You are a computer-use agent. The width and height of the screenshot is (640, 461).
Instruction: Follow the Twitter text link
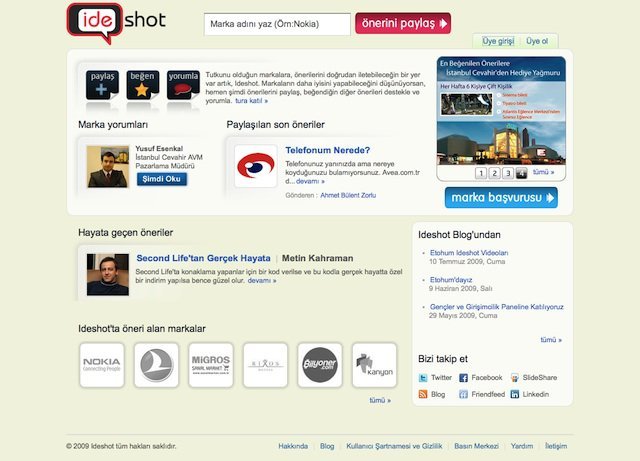(441, 378)
